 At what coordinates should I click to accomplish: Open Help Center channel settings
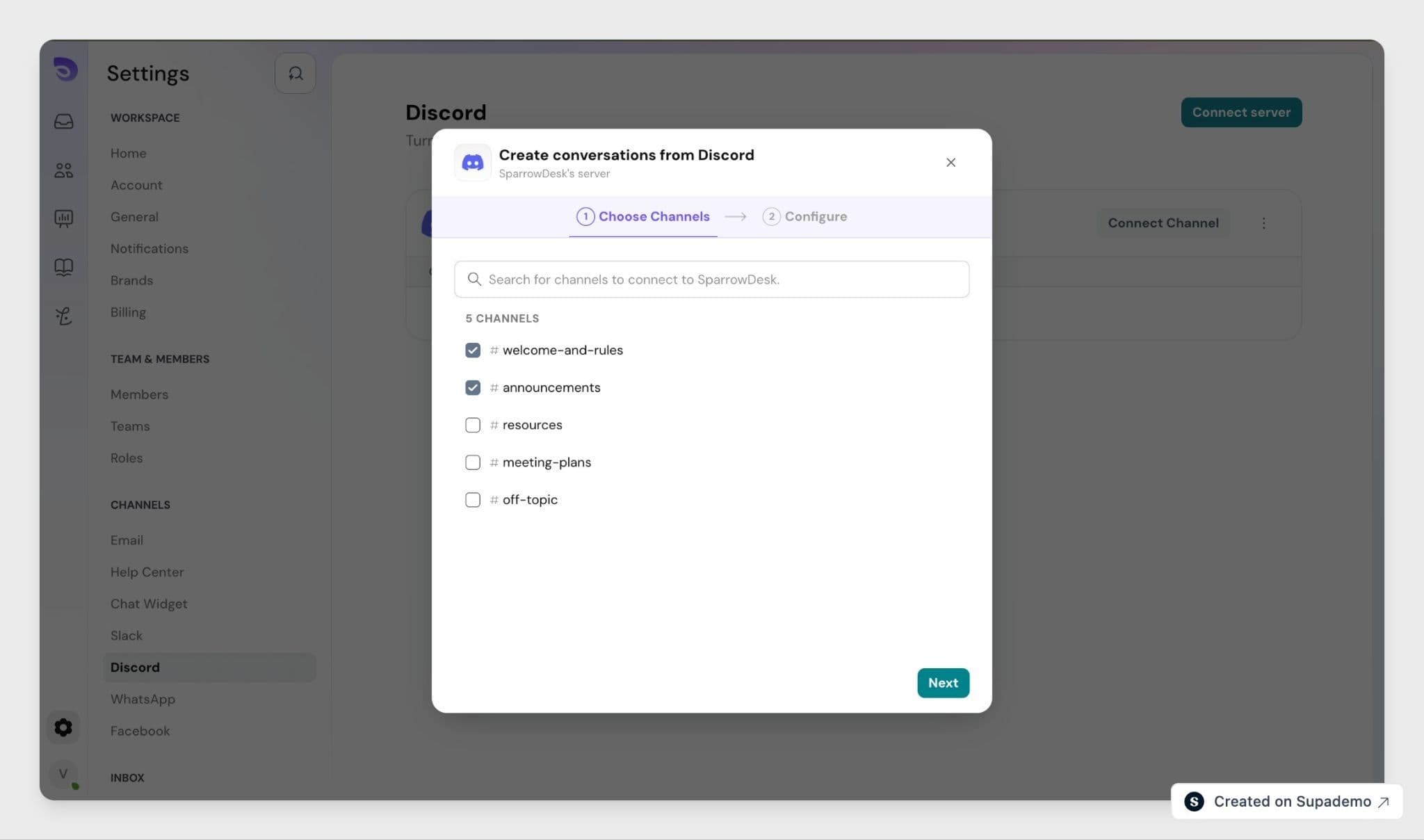coord(147,572)
